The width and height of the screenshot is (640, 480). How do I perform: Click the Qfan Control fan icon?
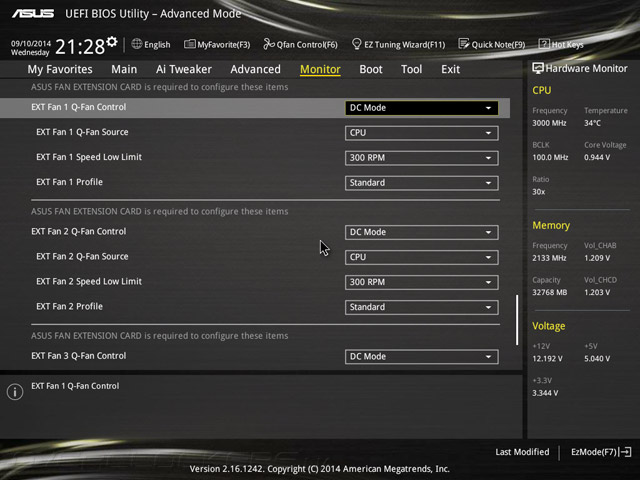268,44
